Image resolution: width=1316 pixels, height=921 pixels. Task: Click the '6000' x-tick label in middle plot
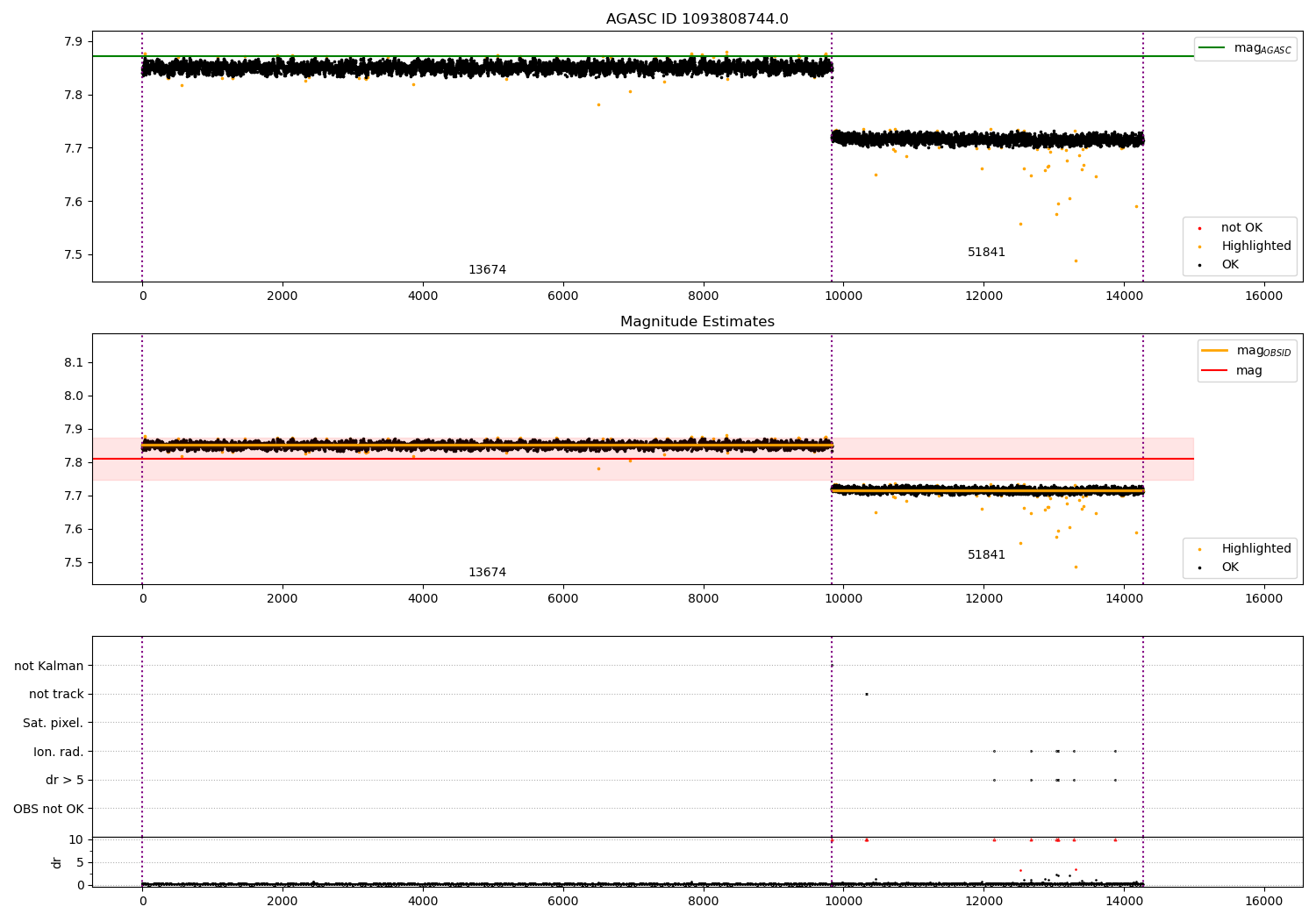point(562,599)
